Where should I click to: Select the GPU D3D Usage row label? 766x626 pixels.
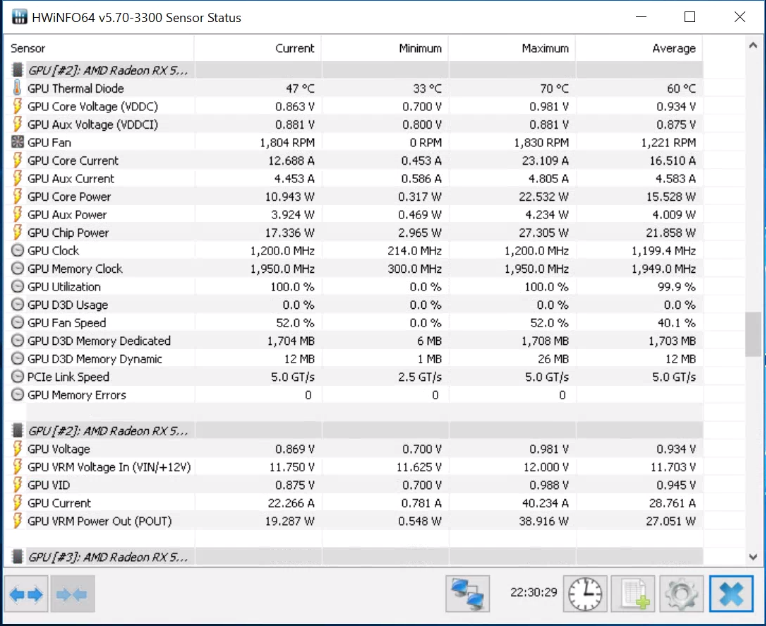[67, 305]
